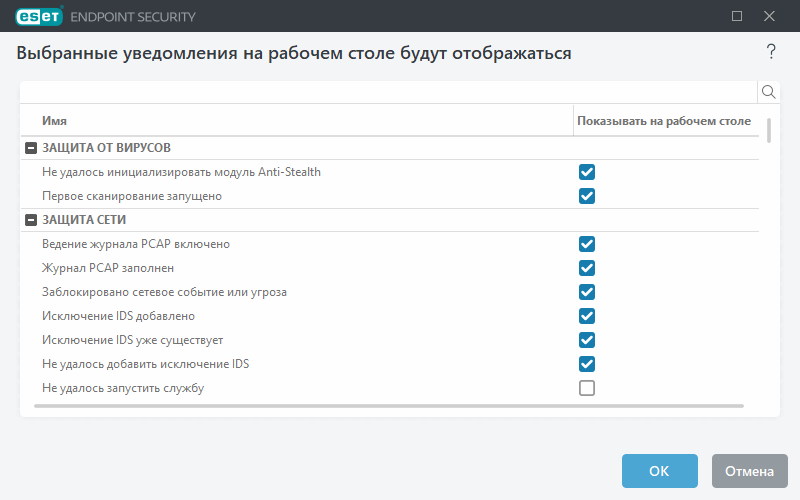Screen dimensions: 800x500
Task: Select row Не удалось добавить исключение IDS
Action: click(x=390, y=364)
